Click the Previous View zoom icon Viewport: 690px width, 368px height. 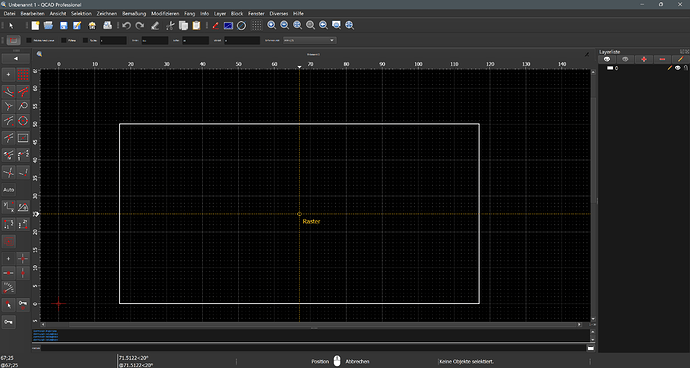pyautogui.click(x=323, y=26)
